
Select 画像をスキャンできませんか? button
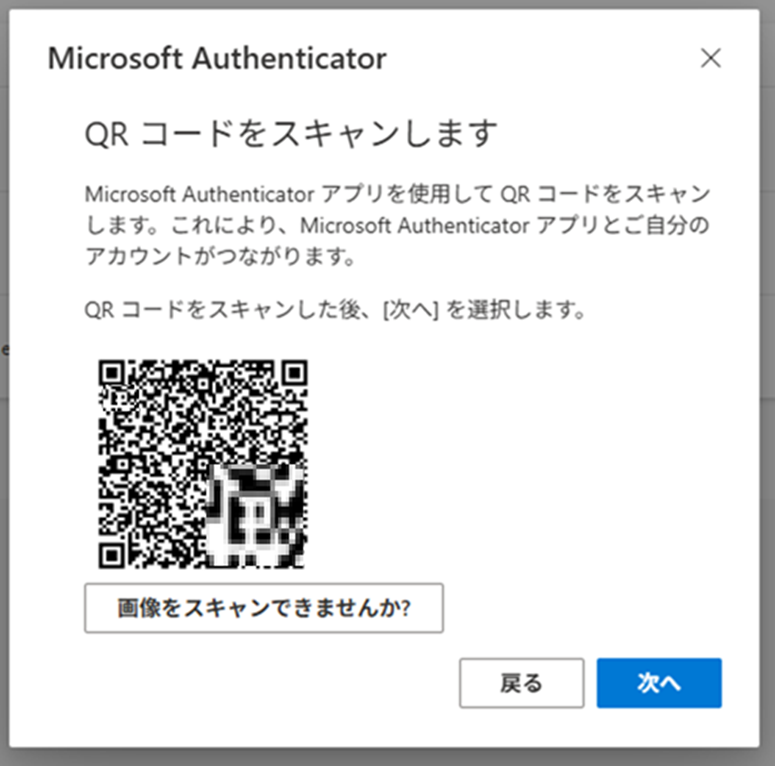[x=264, y=608]
